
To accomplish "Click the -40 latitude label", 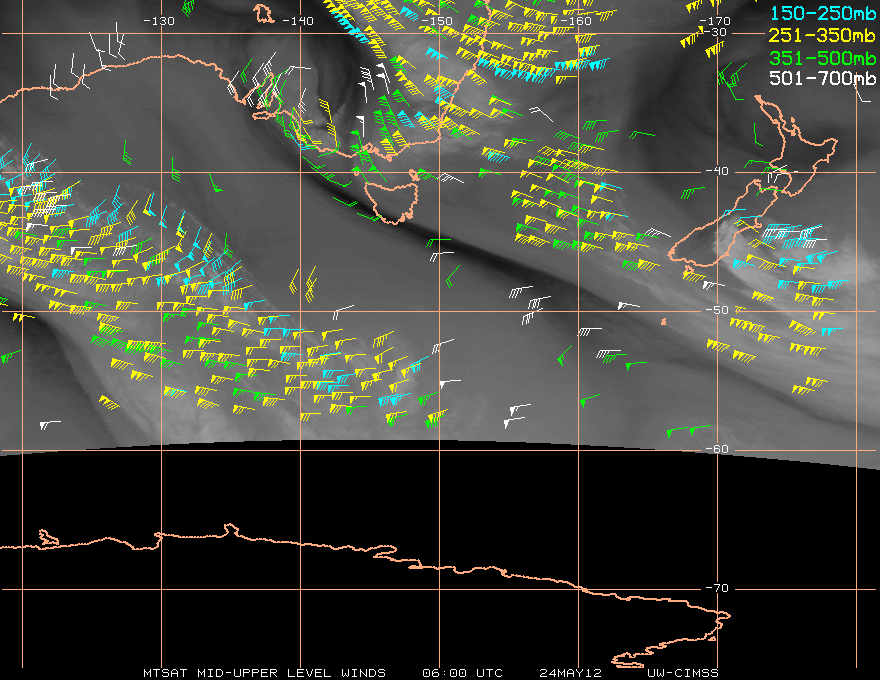I will pyautogui.click(x=717, y=171).
